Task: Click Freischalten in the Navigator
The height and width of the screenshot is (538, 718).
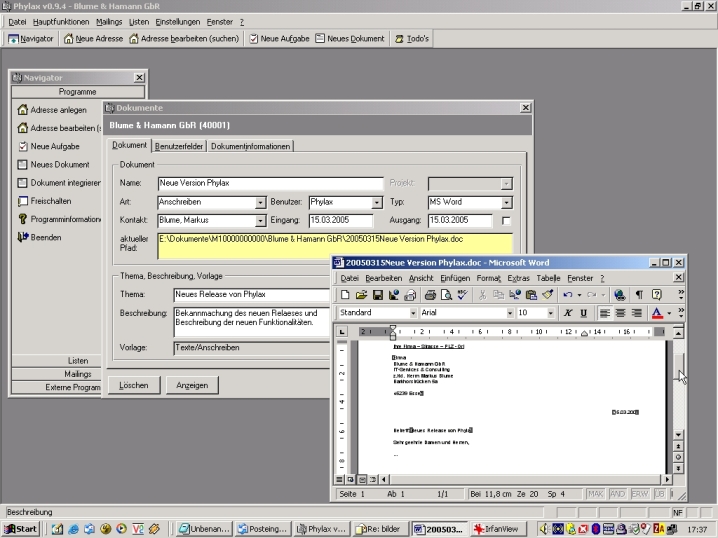Action: point(50,201)
